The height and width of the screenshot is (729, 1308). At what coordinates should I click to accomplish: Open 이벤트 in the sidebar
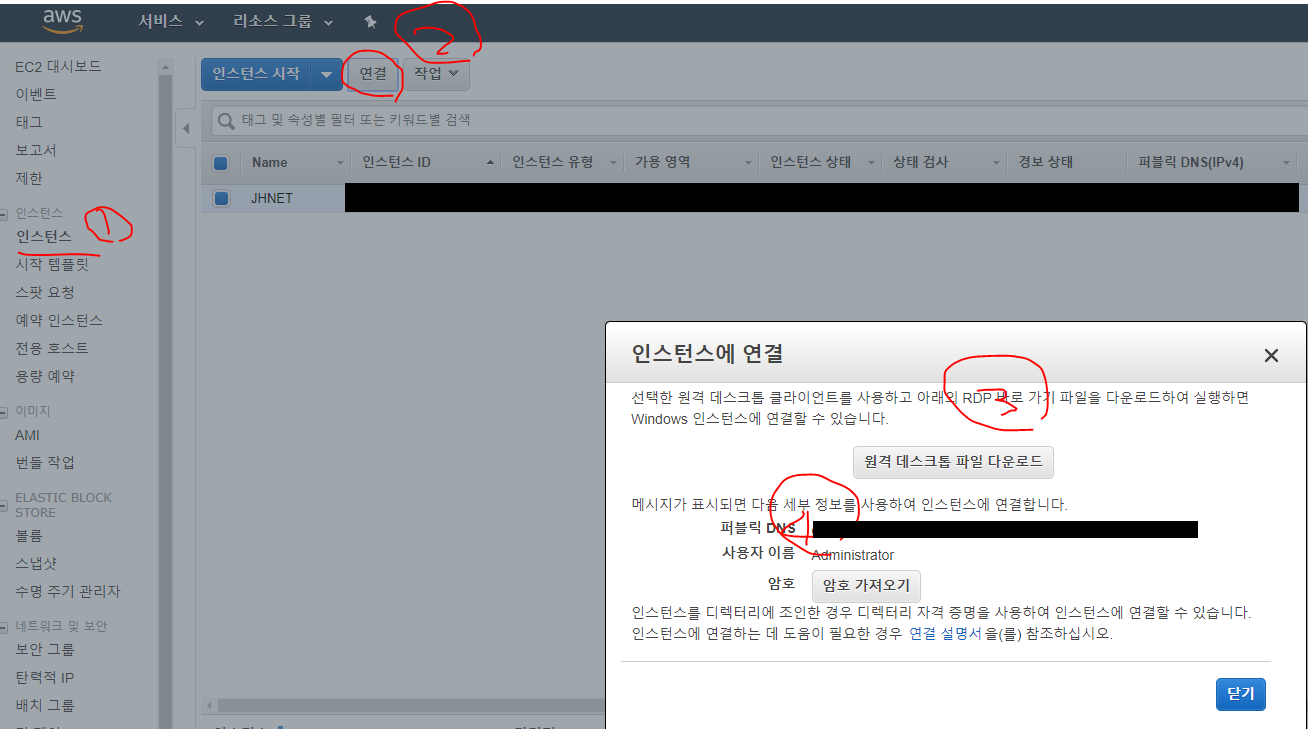[36, 94]
